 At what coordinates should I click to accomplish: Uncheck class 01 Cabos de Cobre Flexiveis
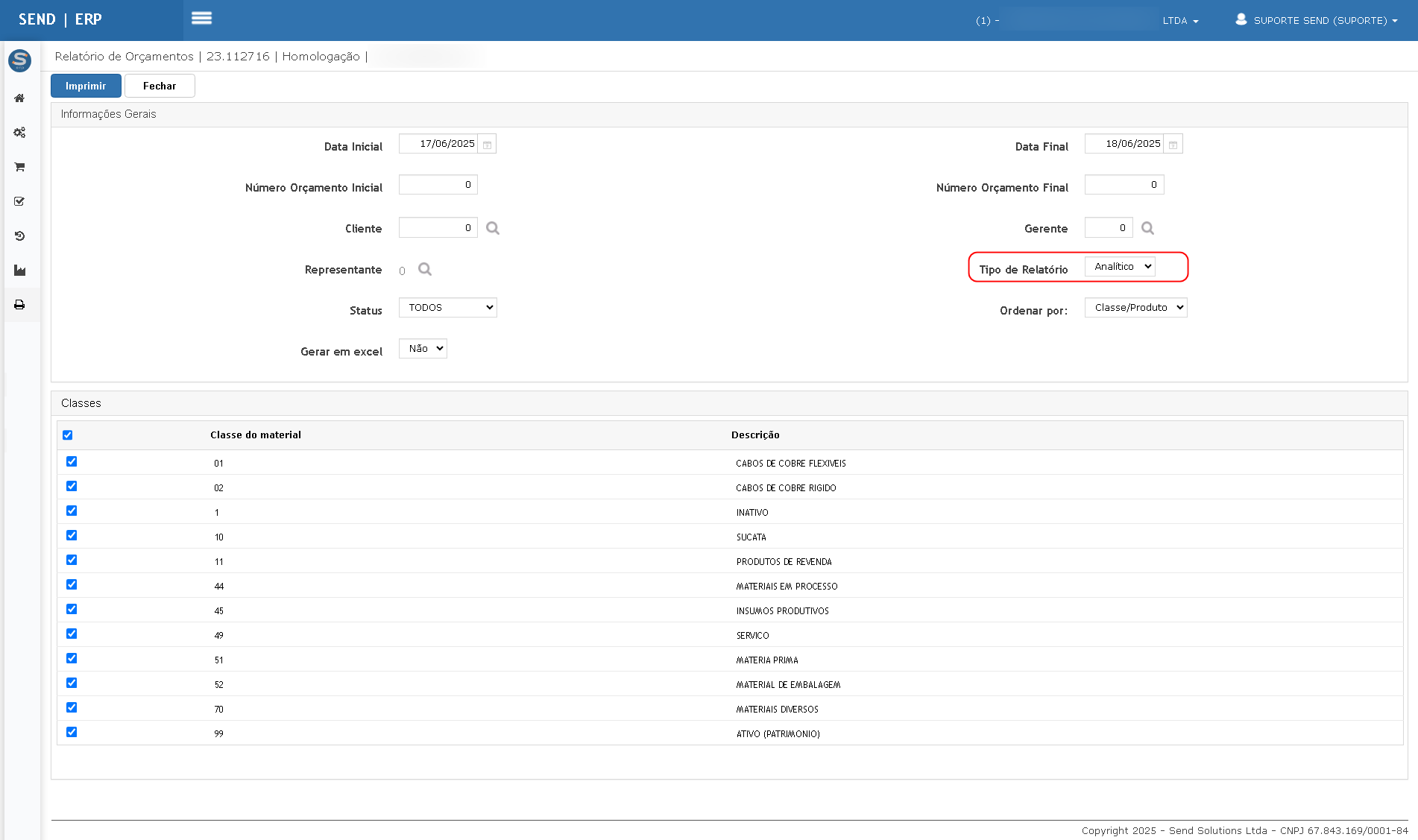[72, 461]
